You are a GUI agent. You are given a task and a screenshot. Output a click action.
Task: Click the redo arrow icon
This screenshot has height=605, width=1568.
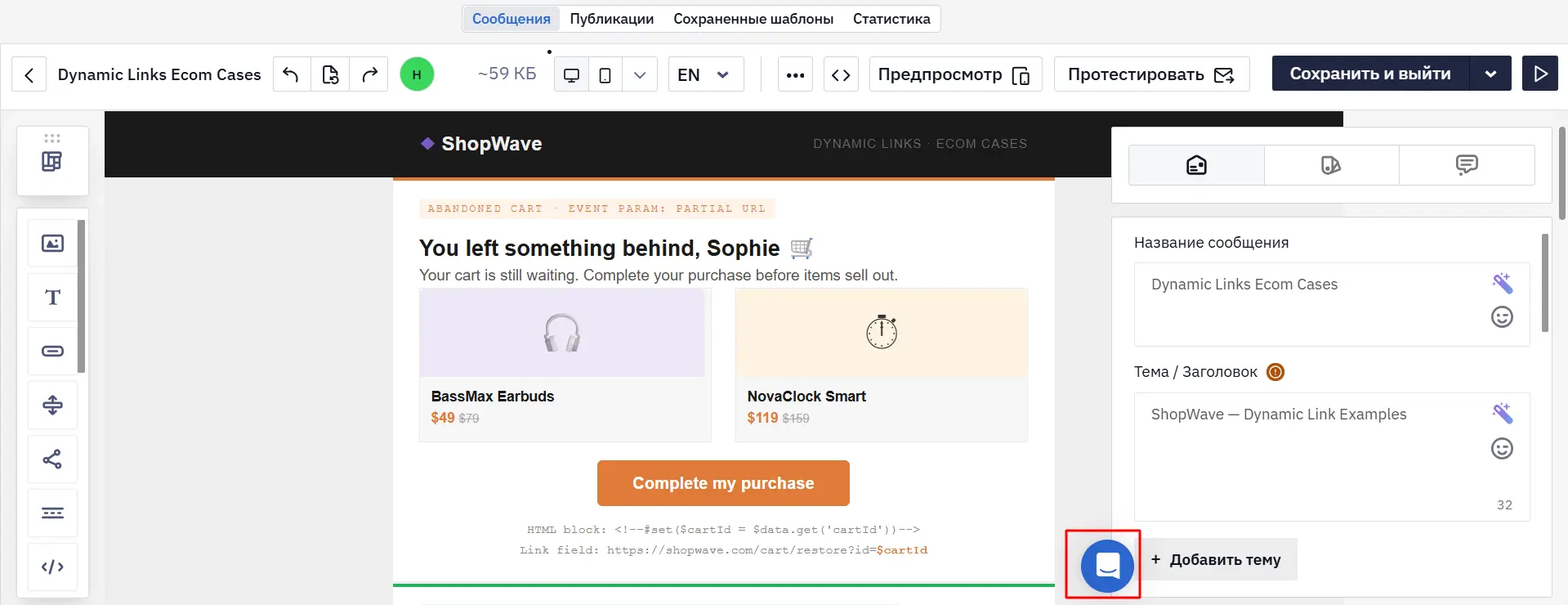tap(369, 74)
